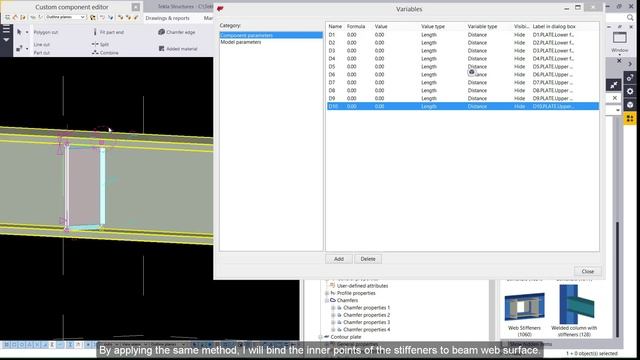
Task: Select the Component parameters category
Action: click(271, 35)
